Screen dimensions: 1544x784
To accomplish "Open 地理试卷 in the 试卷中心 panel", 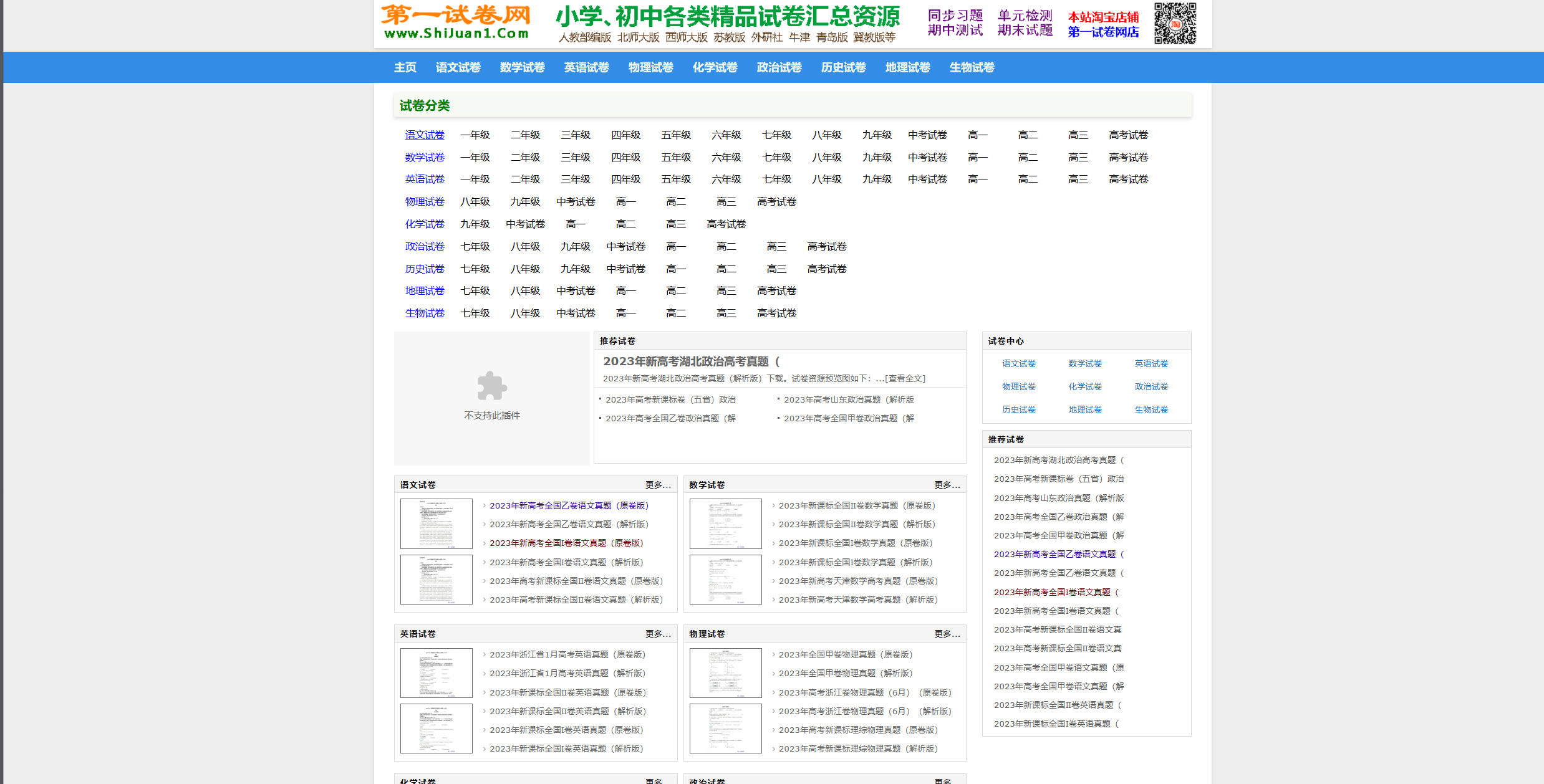I will click(x=1085, y=409).
